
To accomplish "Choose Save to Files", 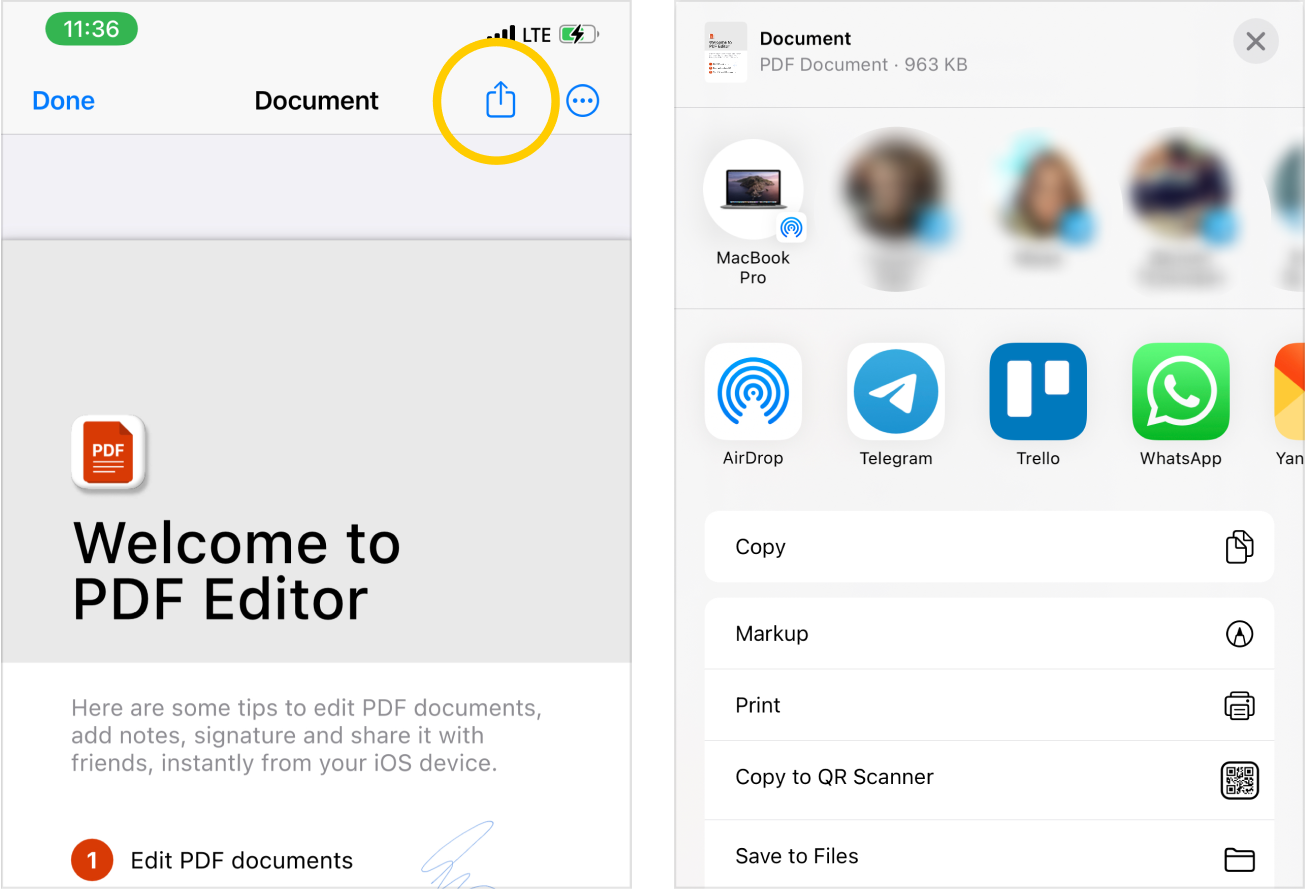I will point(989,856).
